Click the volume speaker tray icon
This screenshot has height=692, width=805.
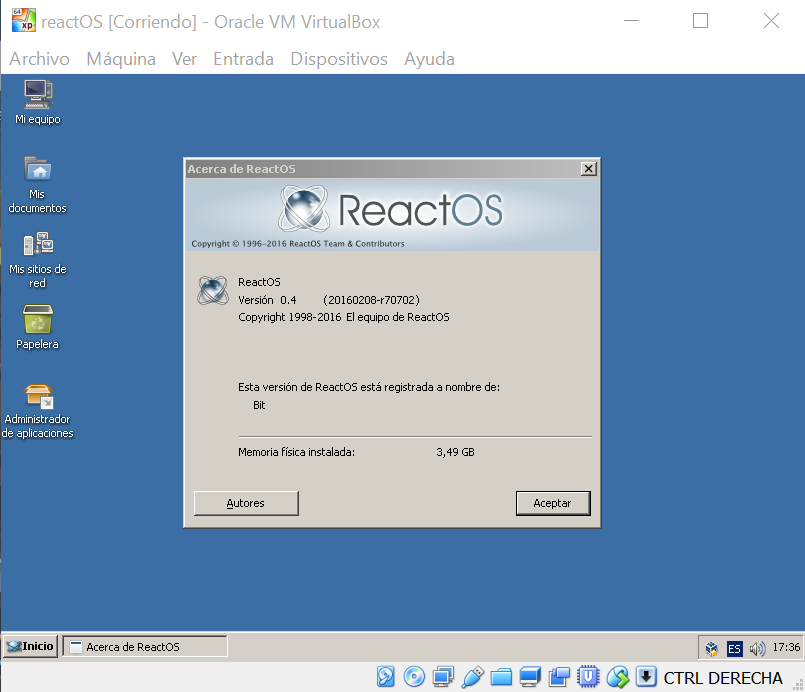757,648
